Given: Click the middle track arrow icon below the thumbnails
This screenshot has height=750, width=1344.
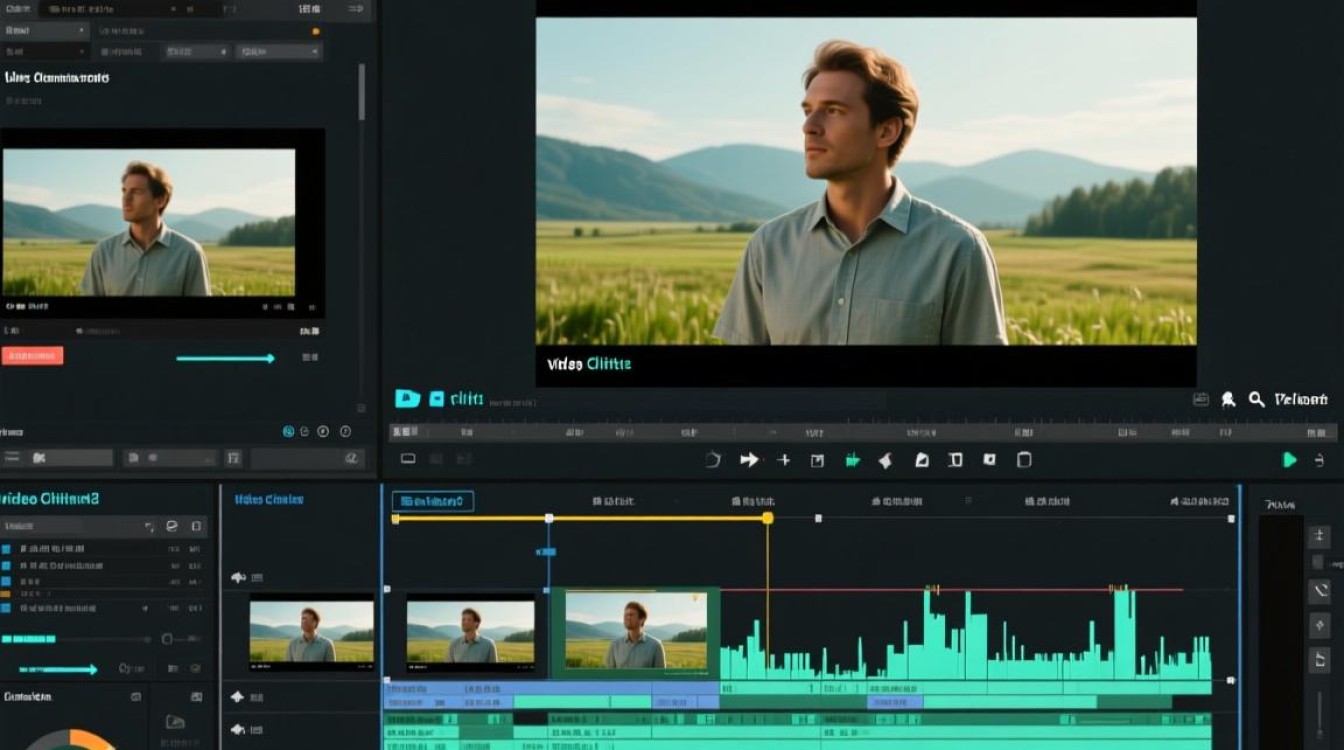Looking at the screenshot, I should coord(238,697).
